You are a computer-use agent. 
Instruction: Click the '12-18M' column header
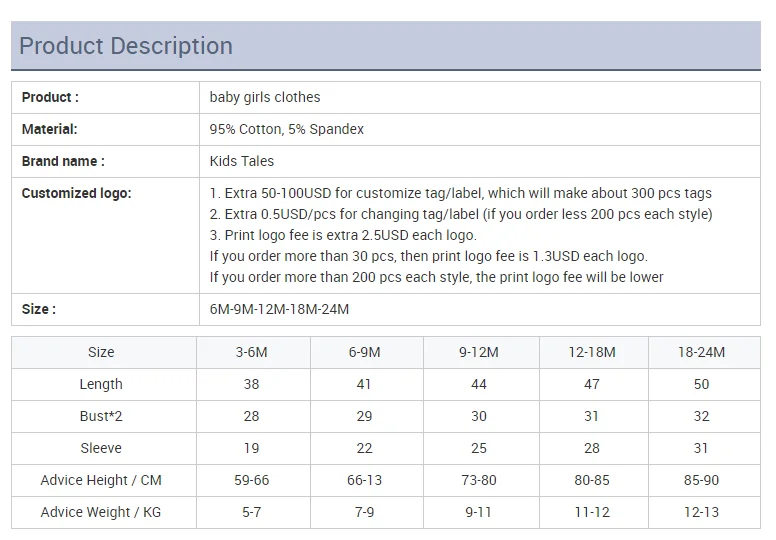tap(593, 352)
